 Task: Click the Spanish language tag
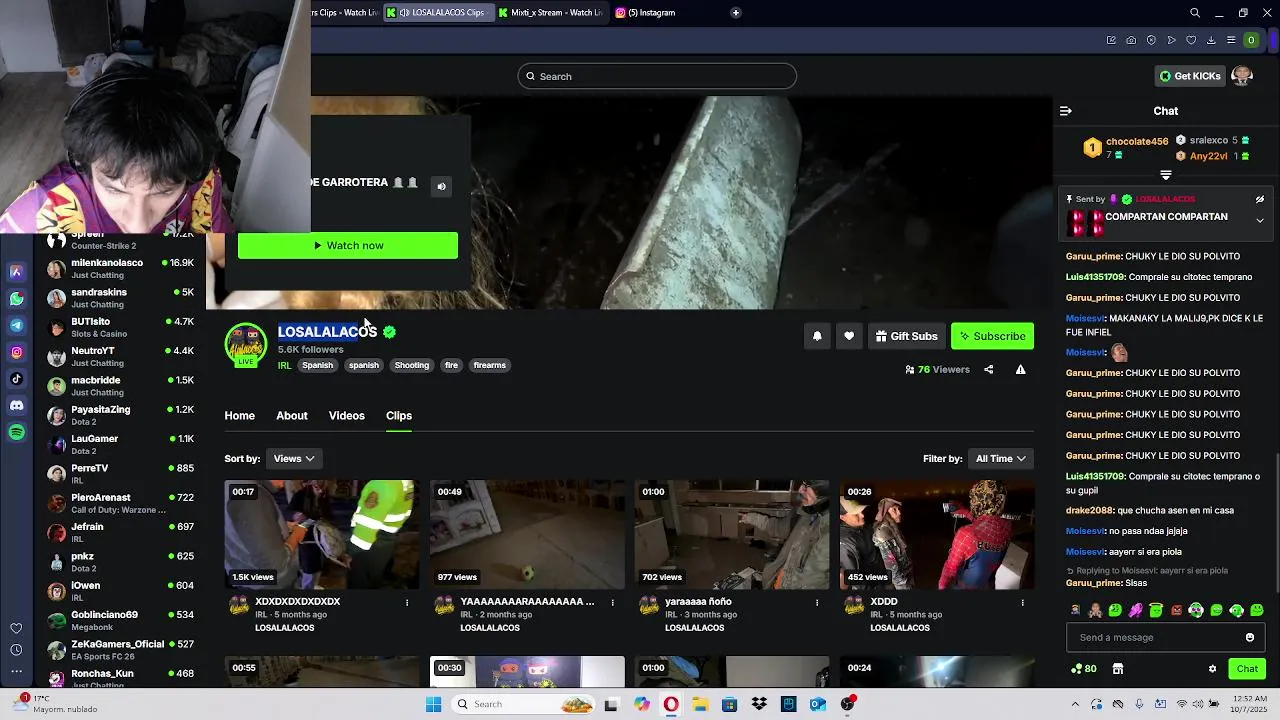pos(317,365)
